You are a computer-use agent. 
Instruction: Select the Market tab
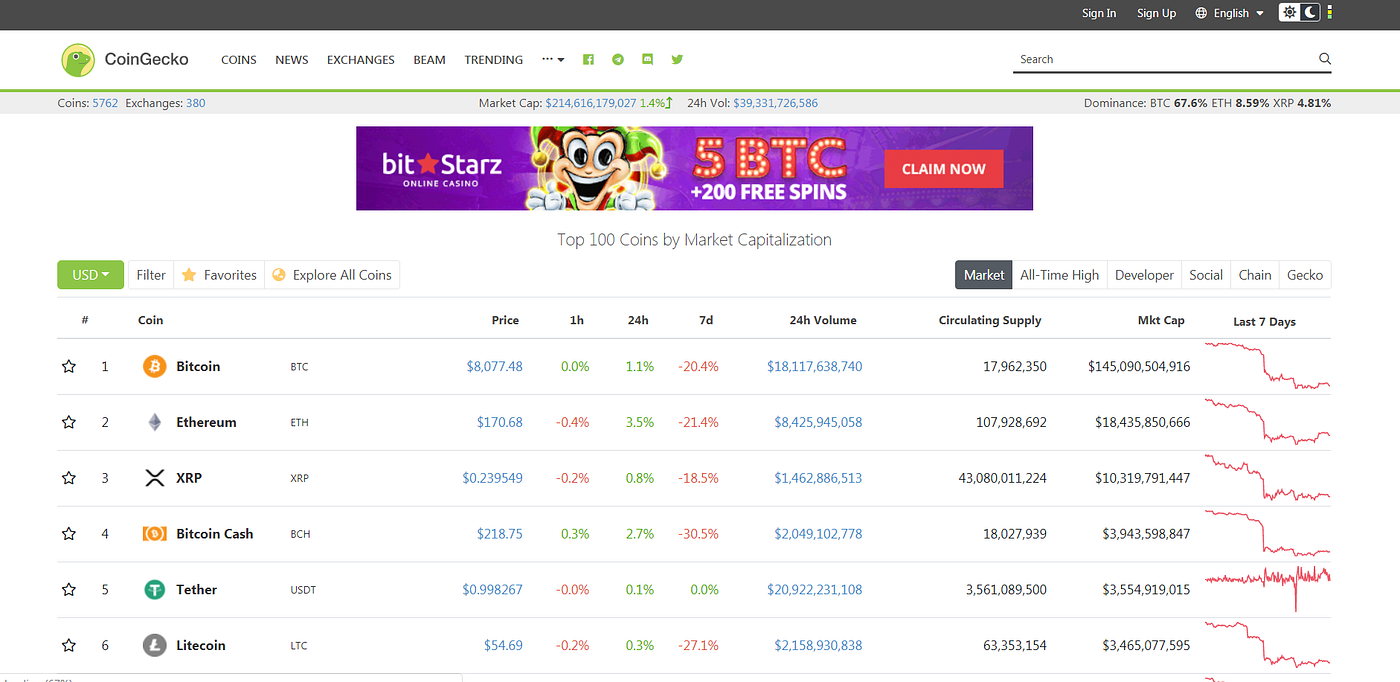pyautogui.click(x=984, y=275)
